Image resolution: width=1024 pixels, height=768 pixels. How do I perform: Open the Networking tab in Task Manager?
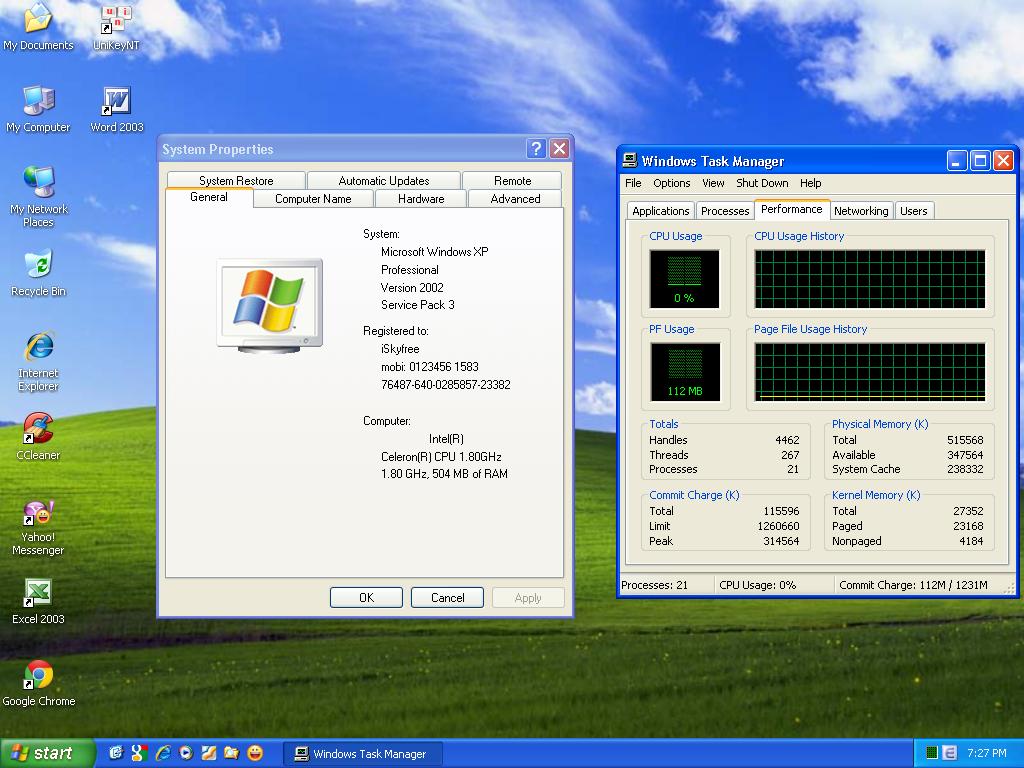(861, 211)
